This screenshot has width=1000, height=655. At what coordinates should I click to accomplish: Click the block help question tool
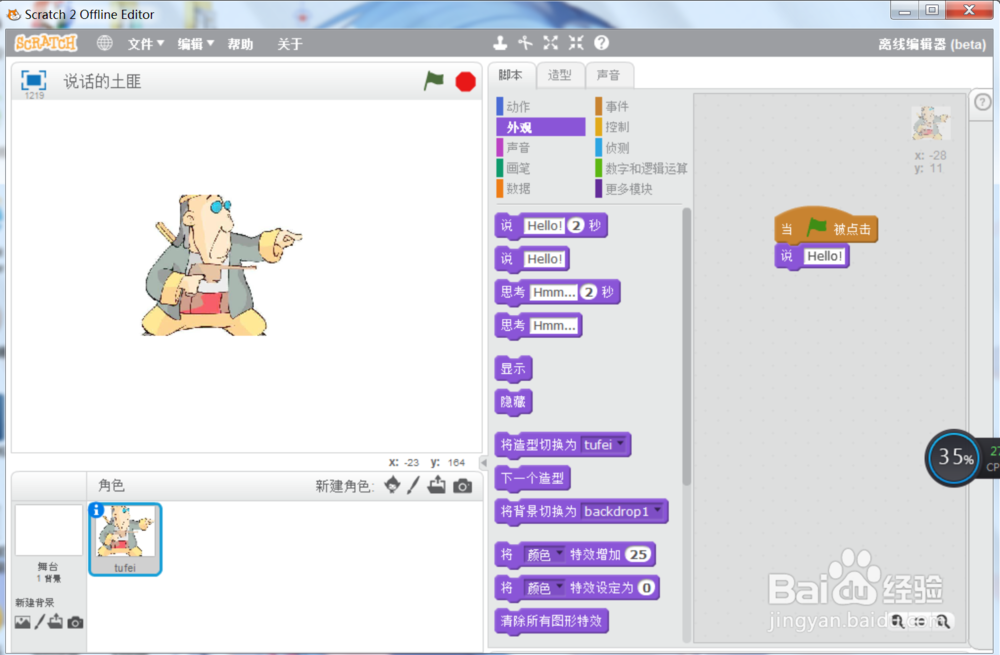[x=601, y=43]
